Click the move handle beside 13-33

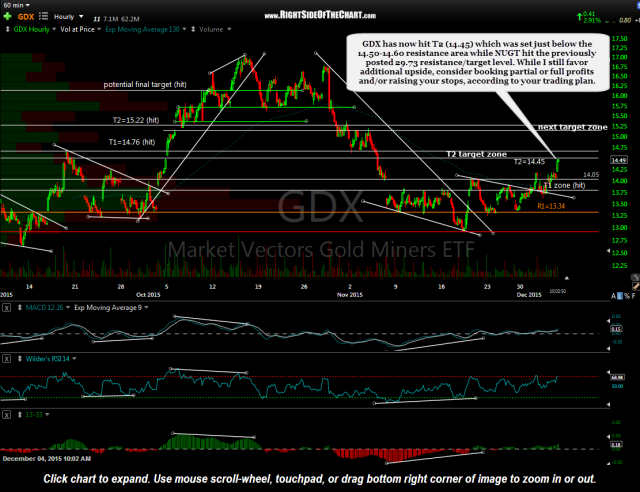click(x=19, y=415)
